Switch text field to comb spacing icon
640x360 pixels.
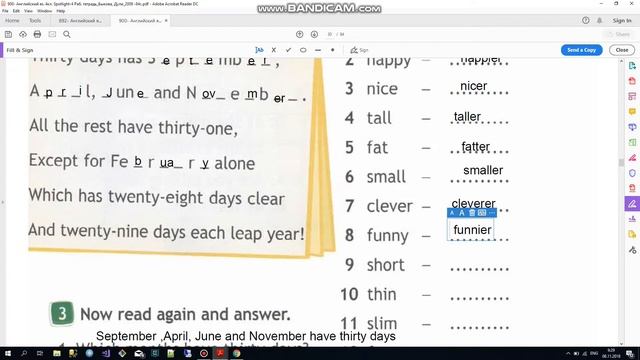click(x=482, y=213)
